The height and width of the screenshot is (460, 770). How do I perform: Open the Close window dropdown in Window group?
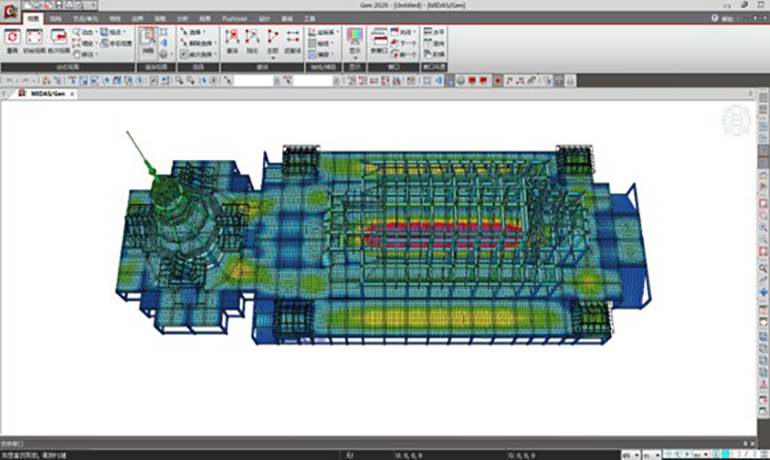tap(403, 32)
